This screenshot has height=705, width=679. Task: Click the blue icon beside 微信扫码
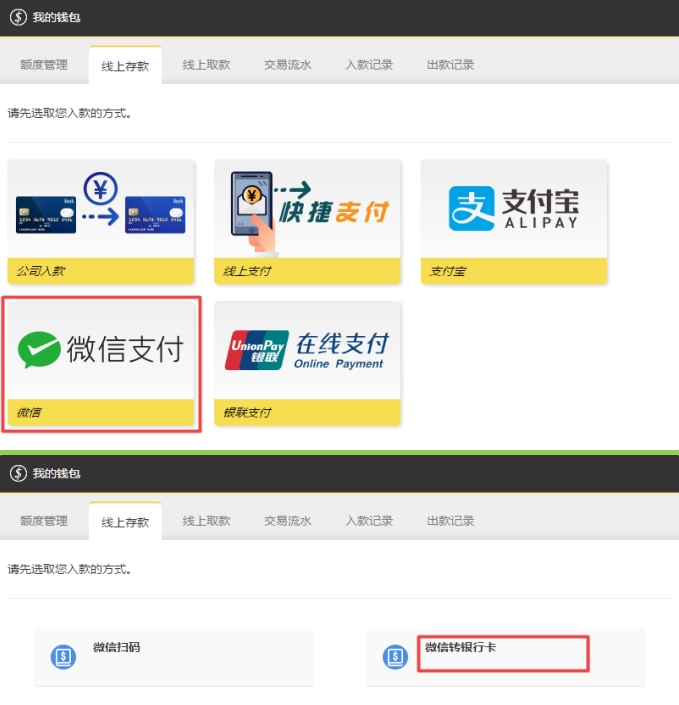pyautogui.click(x=63, y=657)
